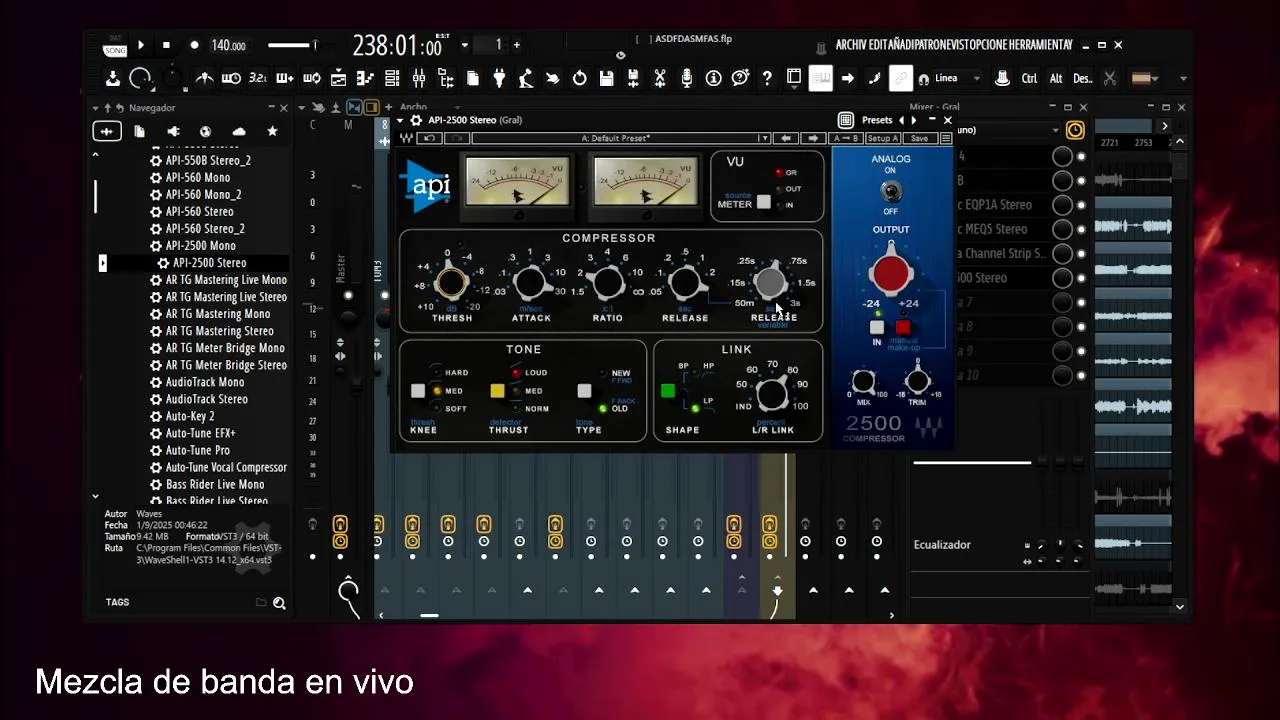Open the help question mark icon

click(x=767, y=78)
